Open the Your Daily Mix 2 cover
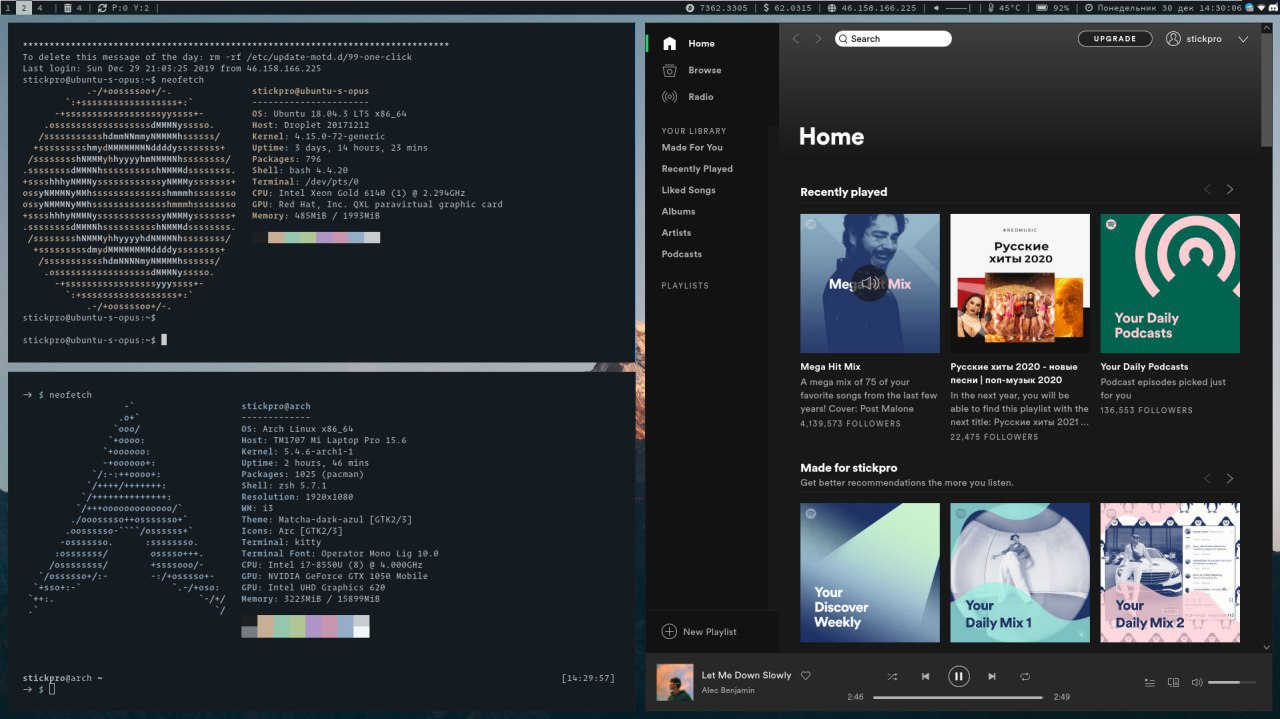 [x=1170, y=572]
